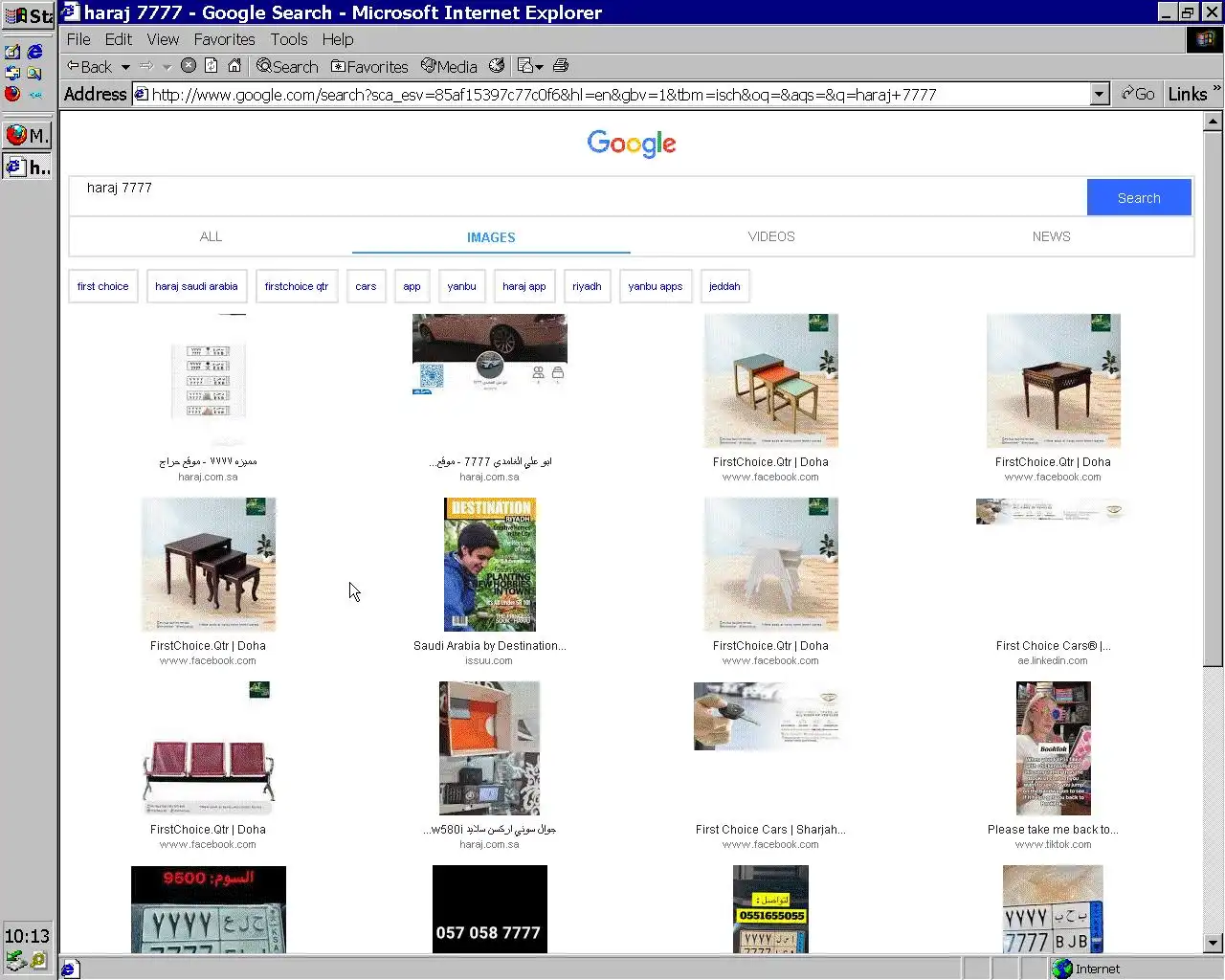Screen dimensions: 1225x980
Task: Click the vertical scrollbar down arrow
Action: coord(1214,943)
